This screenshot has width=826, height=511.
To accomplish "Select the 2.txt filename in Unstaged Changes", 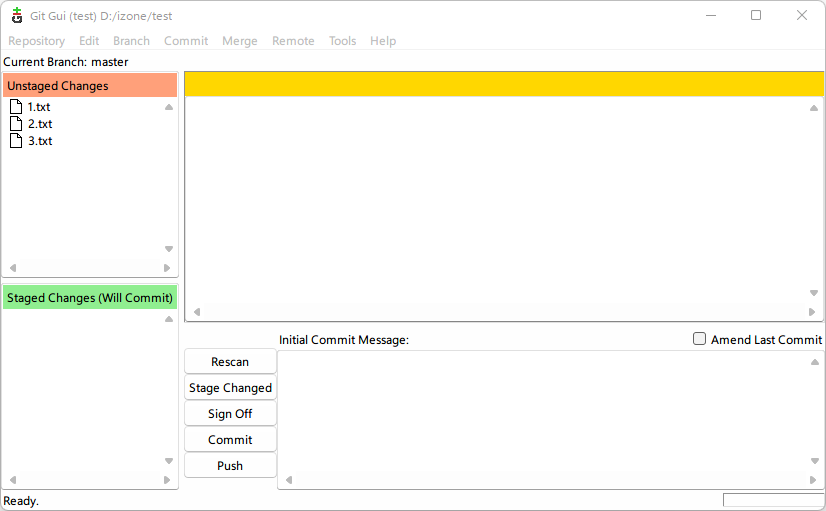I will click(x=40, y=124).
